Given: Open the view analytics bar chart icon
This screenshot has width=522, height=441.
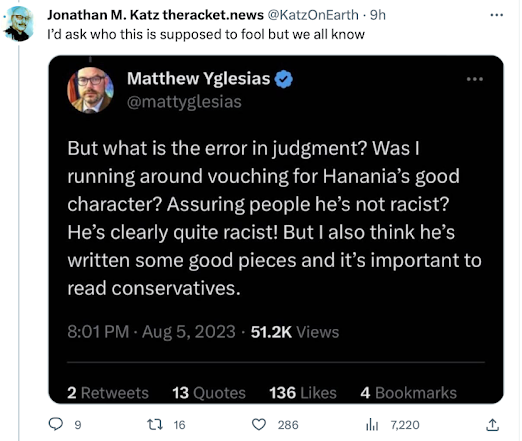Looking at the screenshot, I should pyautogui.click(x=372, y=425).
